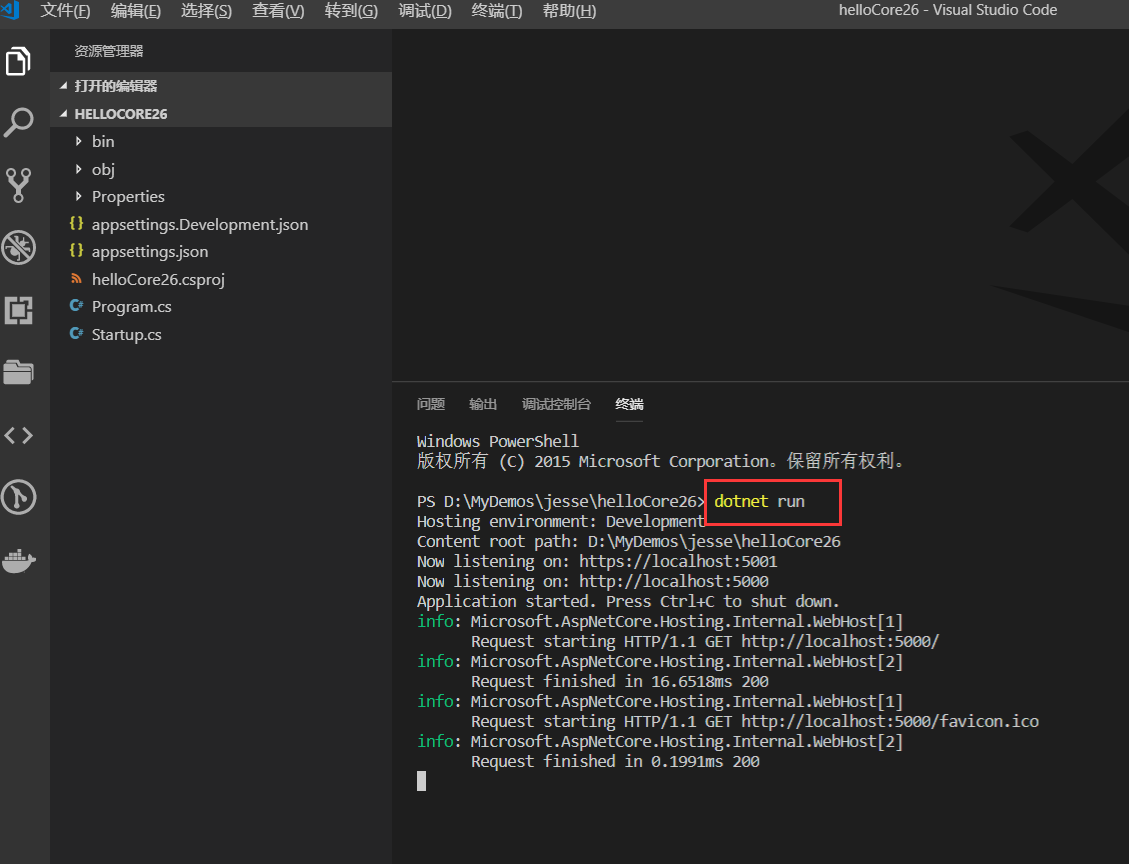The image size is (1129, 864).
Task: Open the Extensions view icon
Action: (x=19, y=310)
